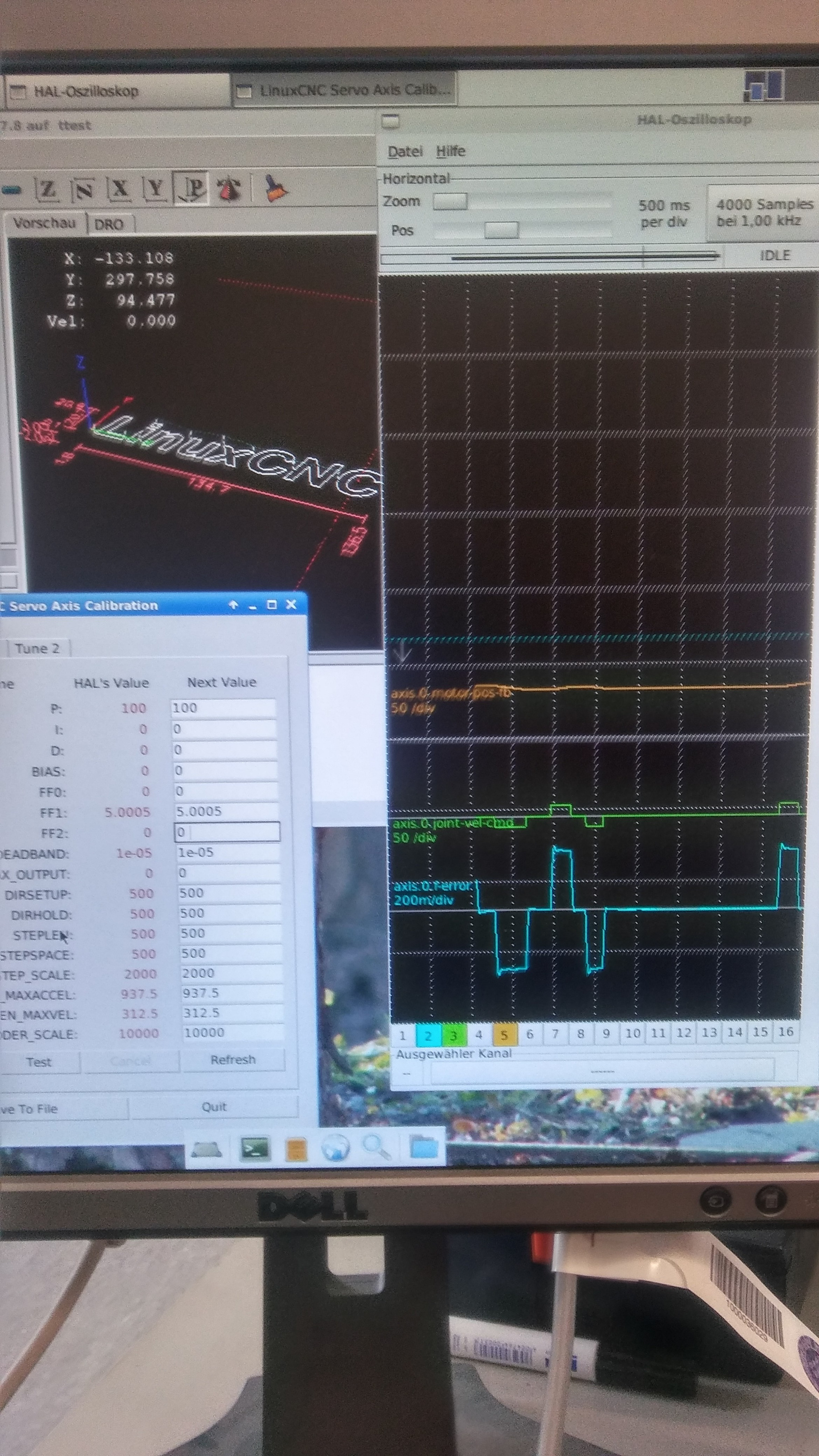Screen dimensions: 819x1456
Task: Toggle the orange channel 5 button
Action: pyautogui.click(x=504, y=1035)
